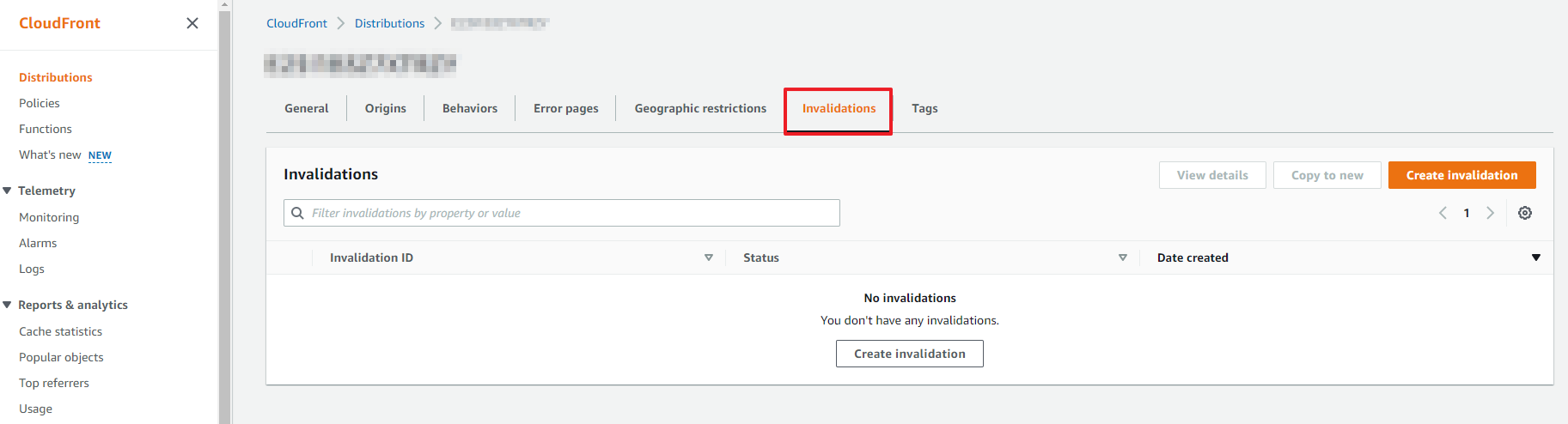Open table preferences gear icon
The width and height of the screenshot is (1568, 424).
coord(1525,213)
